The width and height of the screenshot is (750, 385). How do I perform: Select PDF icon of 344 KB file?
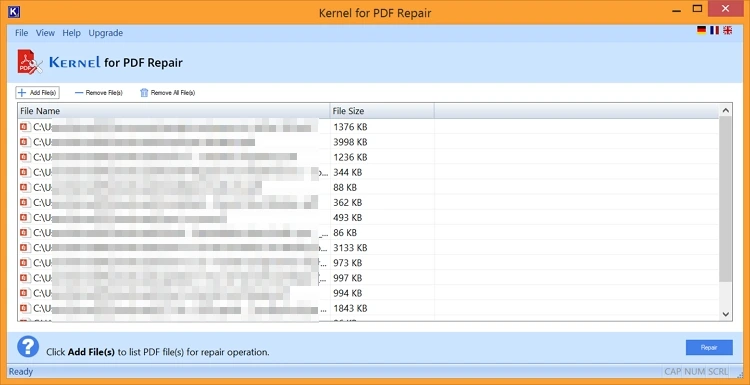click(x=25, y=172)
